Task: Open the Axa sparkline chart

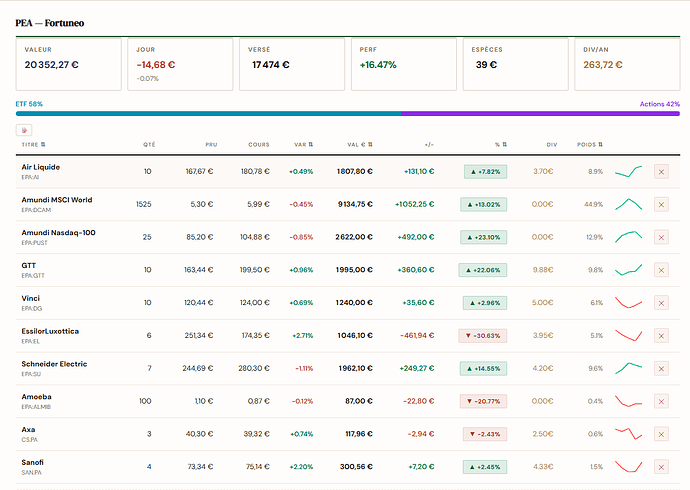Action: pyautogui.click(x=628, y=434)
